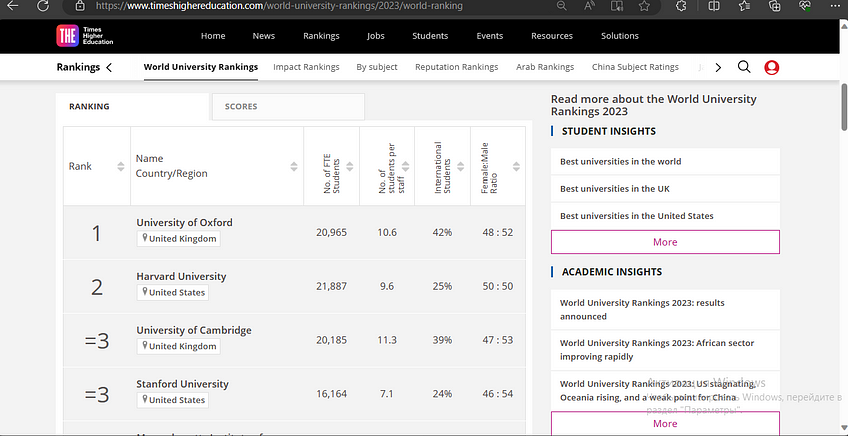Open Jobs in main navigation
The height and width of the screenshot is (436, 848).
[x=376, y=36]
